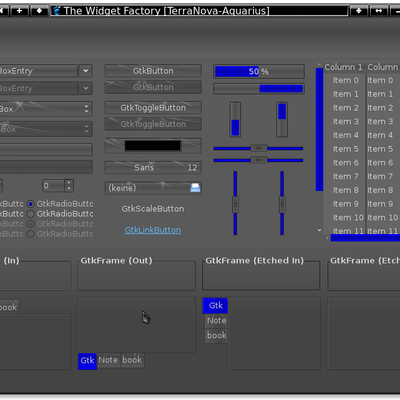Sort by the second Column header
Screen dimensions: 400x400
tap(383, 67)
